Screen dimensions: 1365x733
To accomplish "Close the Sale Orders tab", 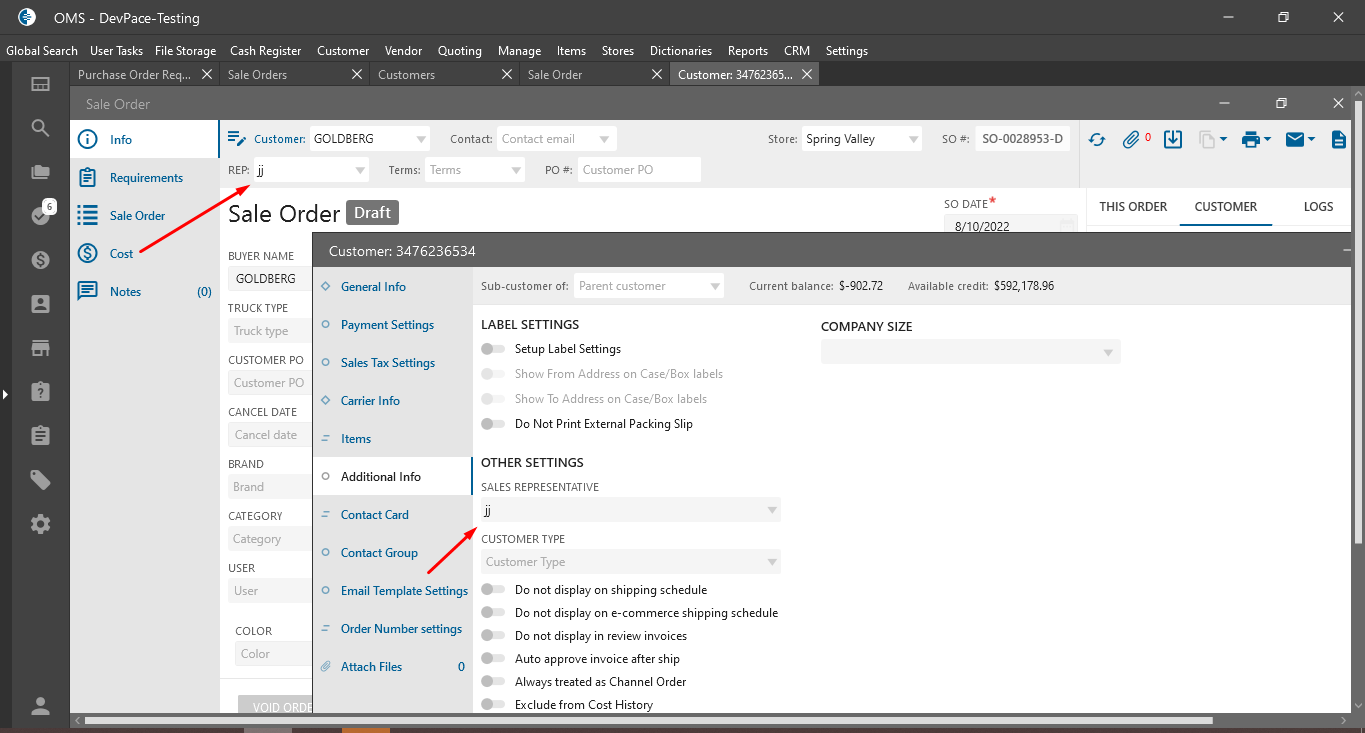I will click(357, 74).
